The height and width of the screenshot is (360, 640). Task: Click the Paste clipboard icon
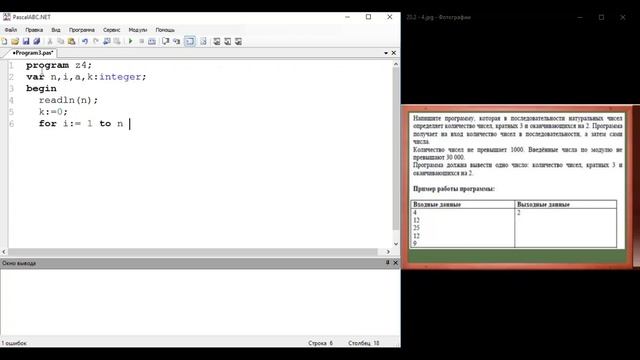coord(71,41)
